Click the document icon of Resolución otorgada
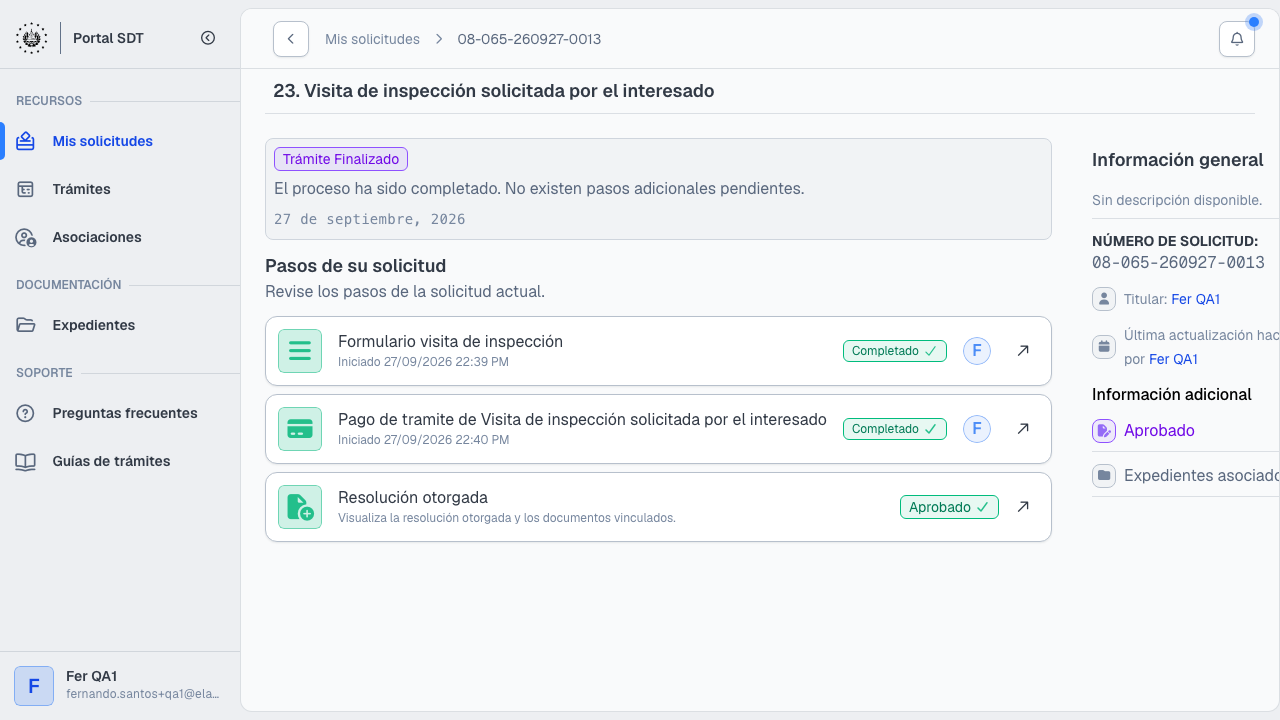The width and height of the screenshot is (1280, 720). point(300,507)
